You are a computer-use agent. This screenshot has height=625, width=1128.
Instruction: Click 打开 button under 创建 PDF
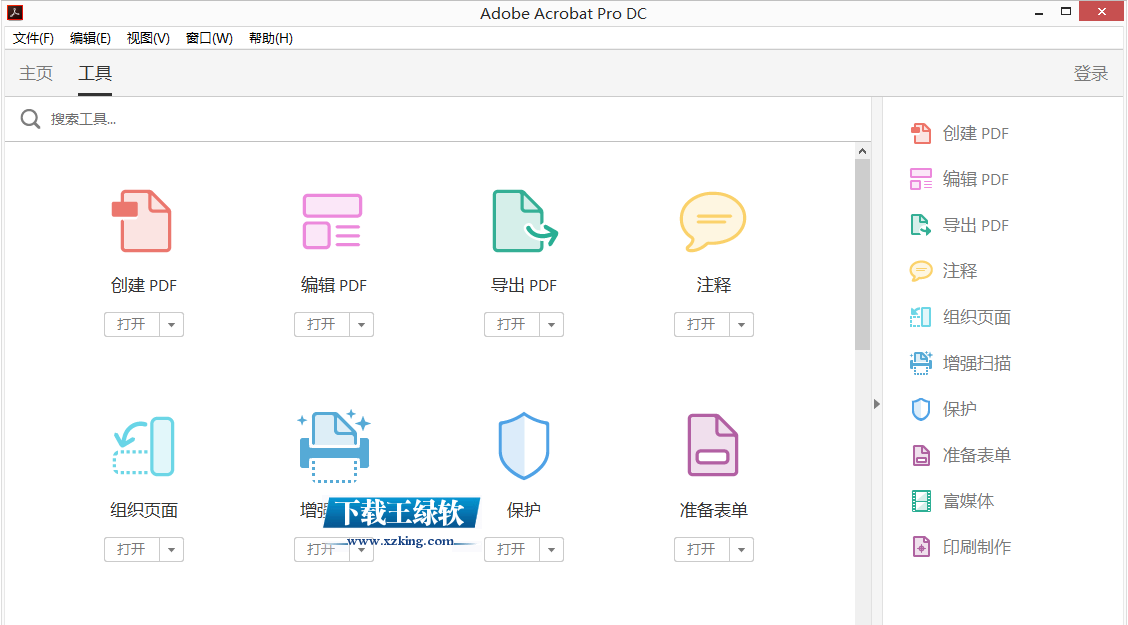(x=132, y=324)
